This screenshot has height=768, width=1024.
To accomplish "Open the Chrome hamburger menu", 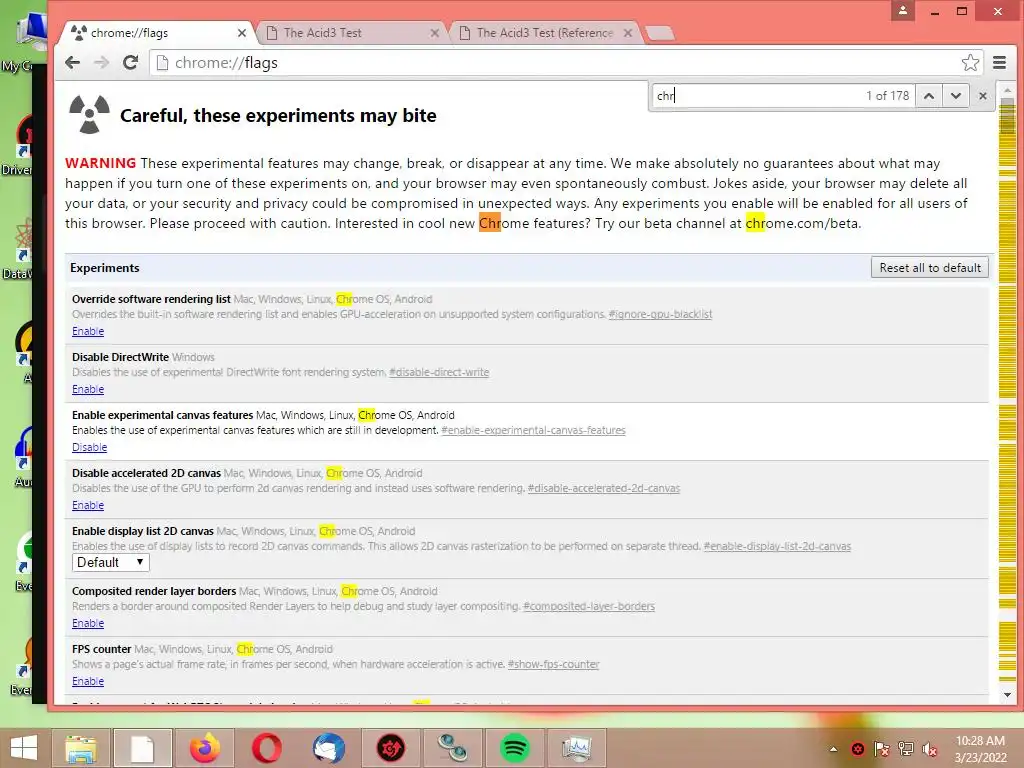I will tap(999, 63).
